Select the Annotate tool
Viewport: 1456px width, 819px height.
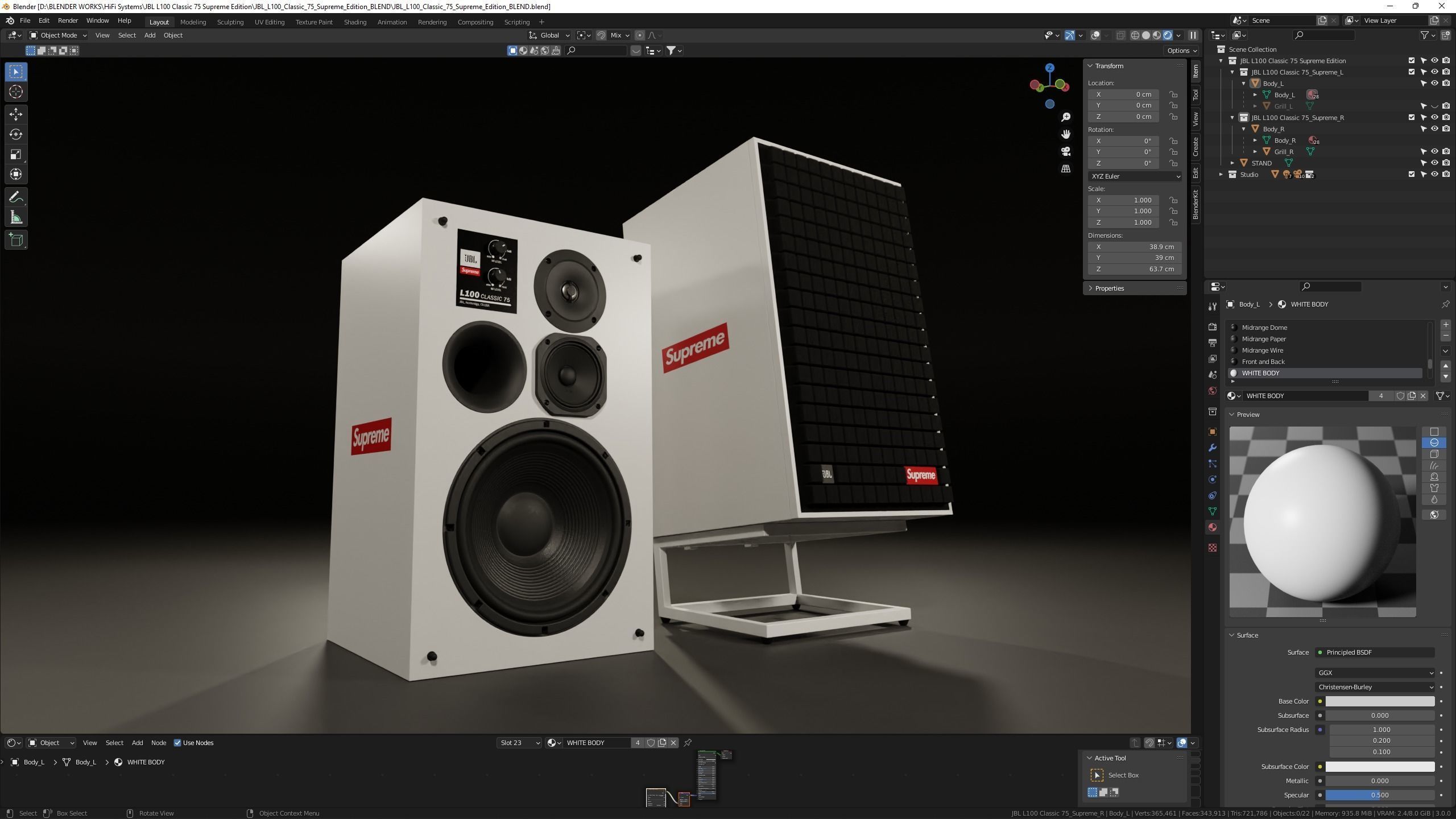pos(16,197)
